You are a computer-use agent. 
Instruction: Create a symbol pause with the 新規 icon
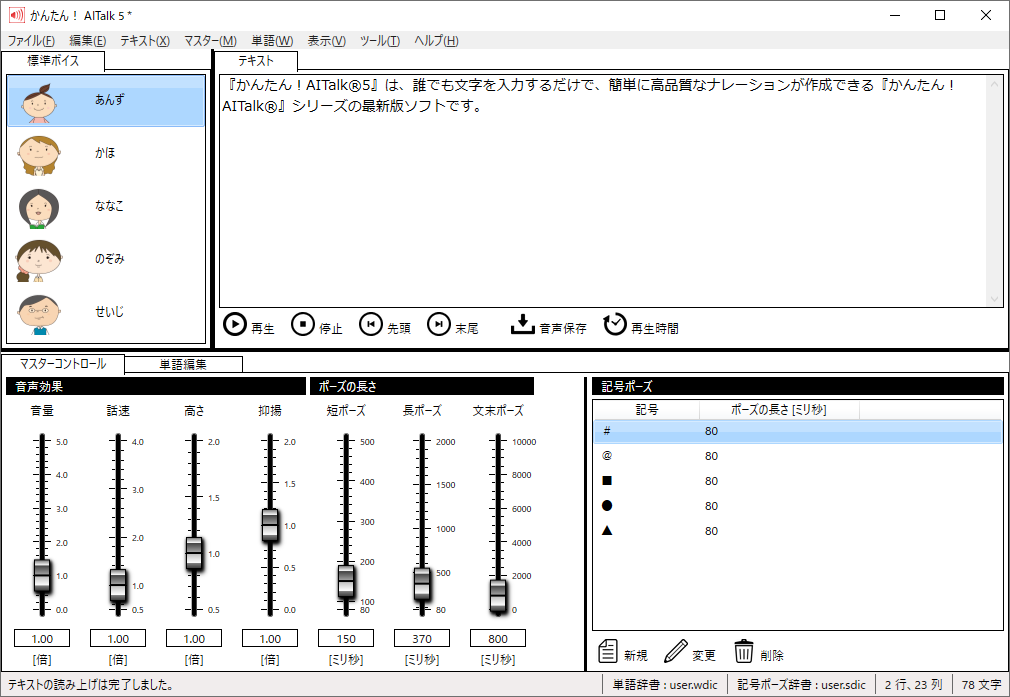point(609,651)
